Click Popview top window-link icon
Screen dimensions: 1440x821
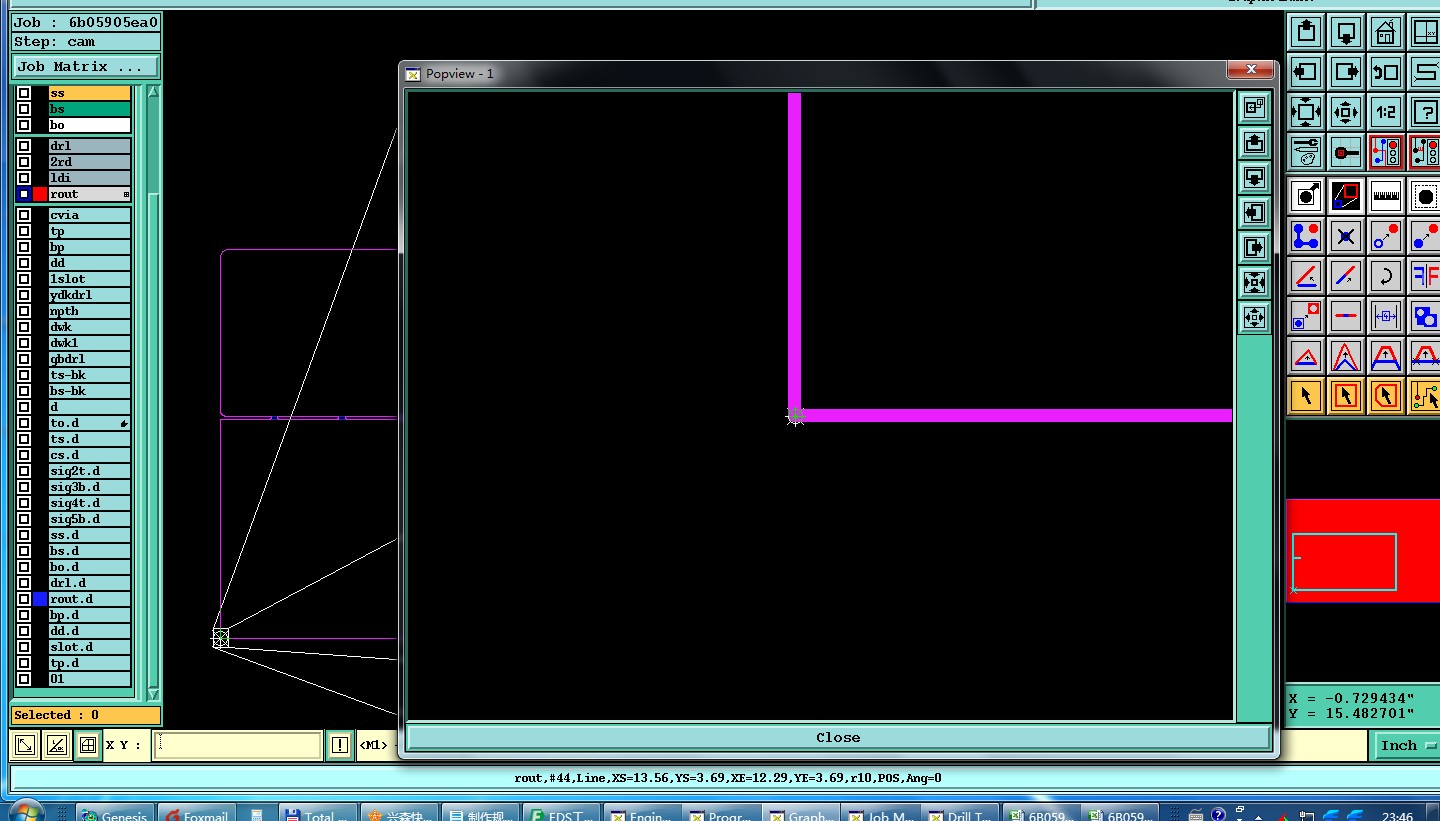tap(1254, 108)
